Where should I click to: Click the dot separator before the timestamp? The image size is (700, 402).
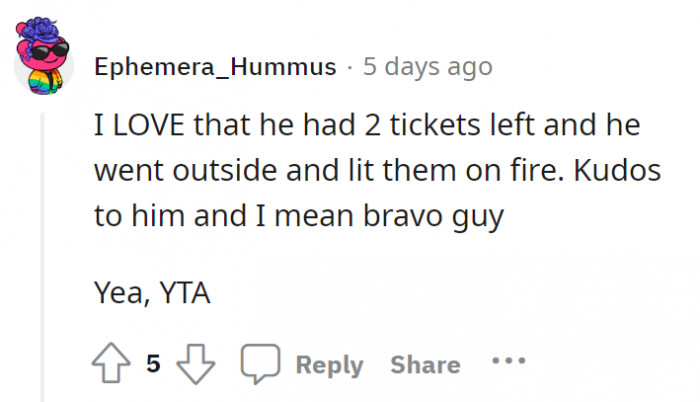348,67
